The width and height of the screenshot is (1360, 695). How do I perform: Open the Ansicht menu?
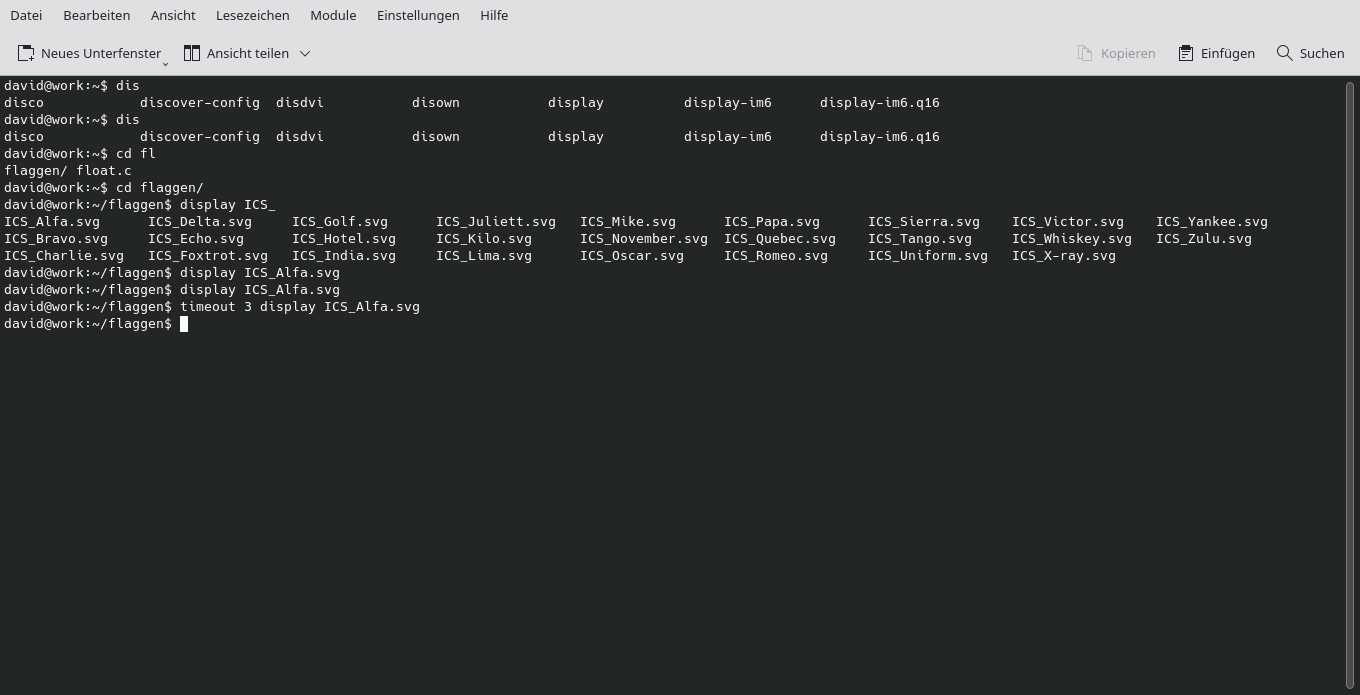tap(173, 15)
